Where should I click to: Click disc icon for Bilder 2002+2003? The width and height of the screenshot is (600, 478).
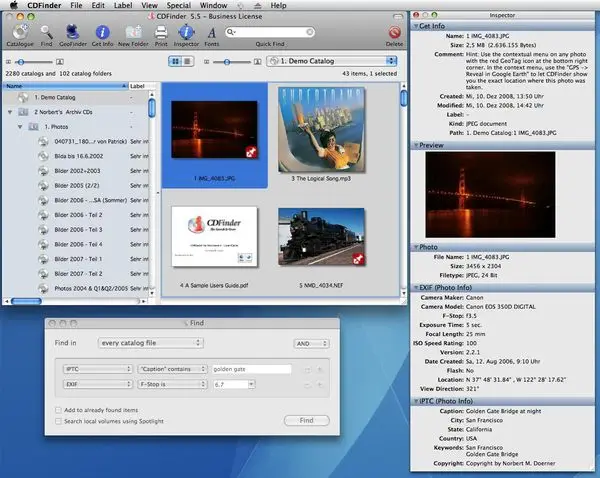43,171
